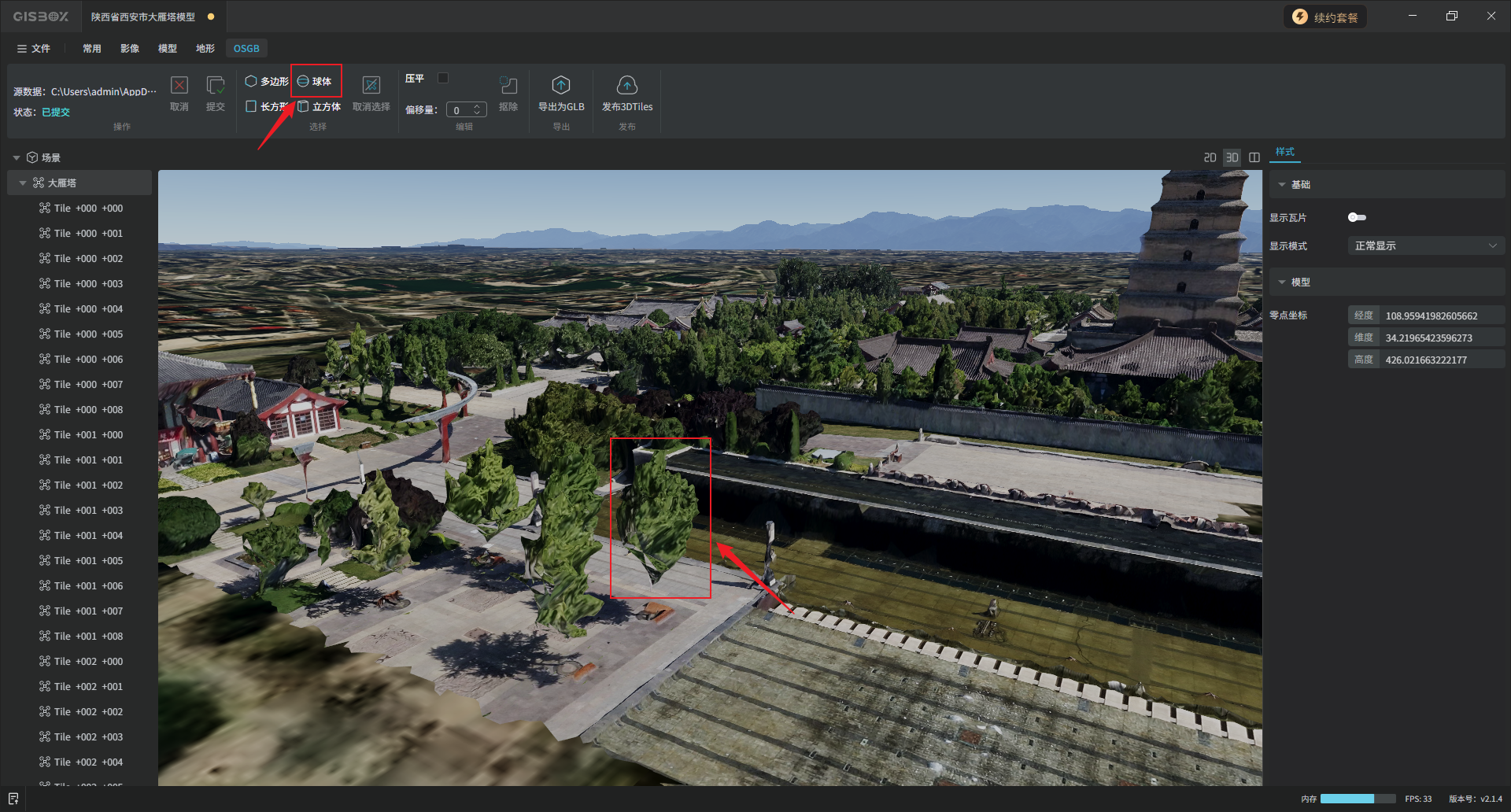The width and height of the screenshot is (1511, 812).
Task: Select the Polygon (多边形) selection tool
Action: click(x=267, y=81)
